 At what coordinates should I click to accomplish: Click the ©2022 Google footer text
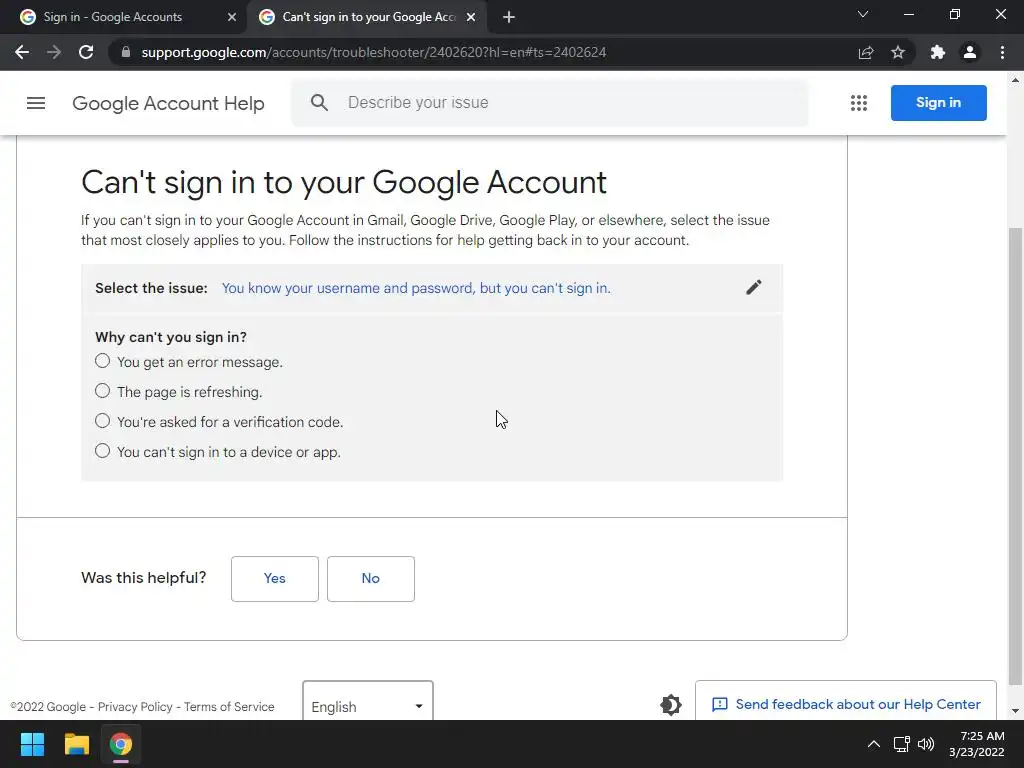[48, 707]
